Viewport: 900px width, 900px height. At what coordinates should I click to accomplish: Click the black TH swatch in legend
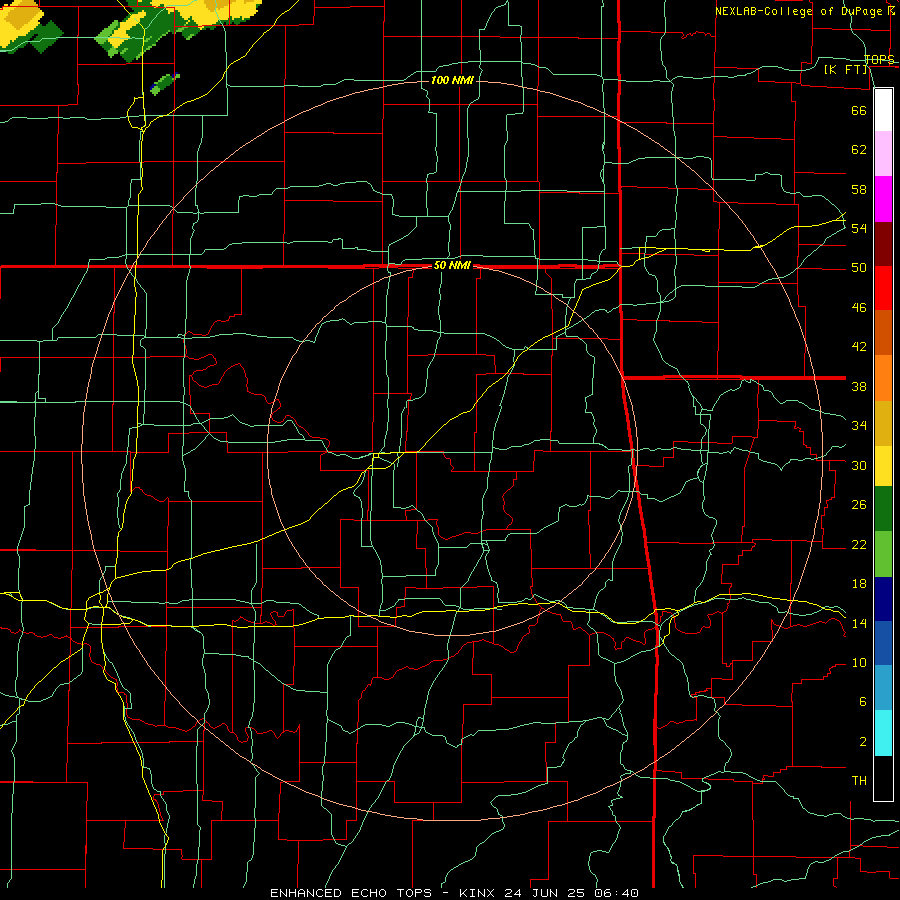(883, 778)
